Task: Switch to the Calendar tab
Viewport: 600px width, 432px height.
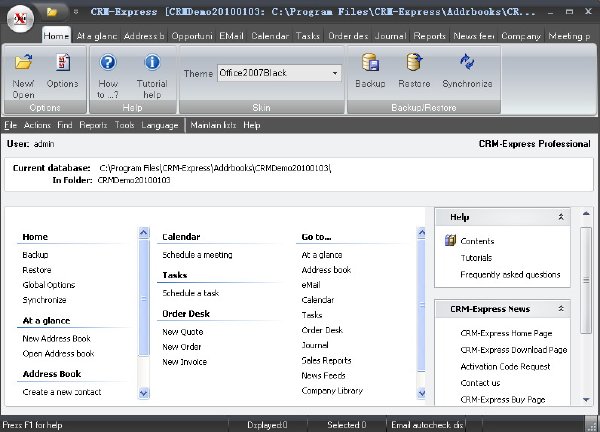Action: [270, 36]
